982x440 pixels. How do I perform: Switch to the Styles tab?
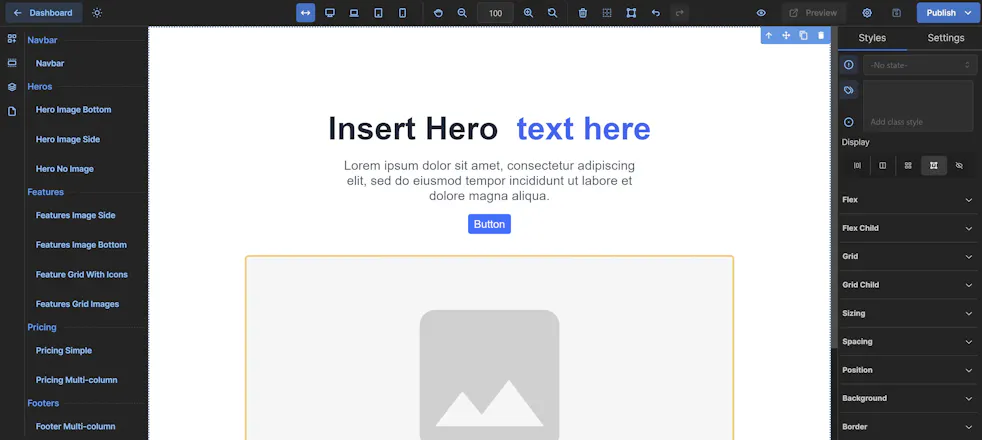(x=872, y=38)
